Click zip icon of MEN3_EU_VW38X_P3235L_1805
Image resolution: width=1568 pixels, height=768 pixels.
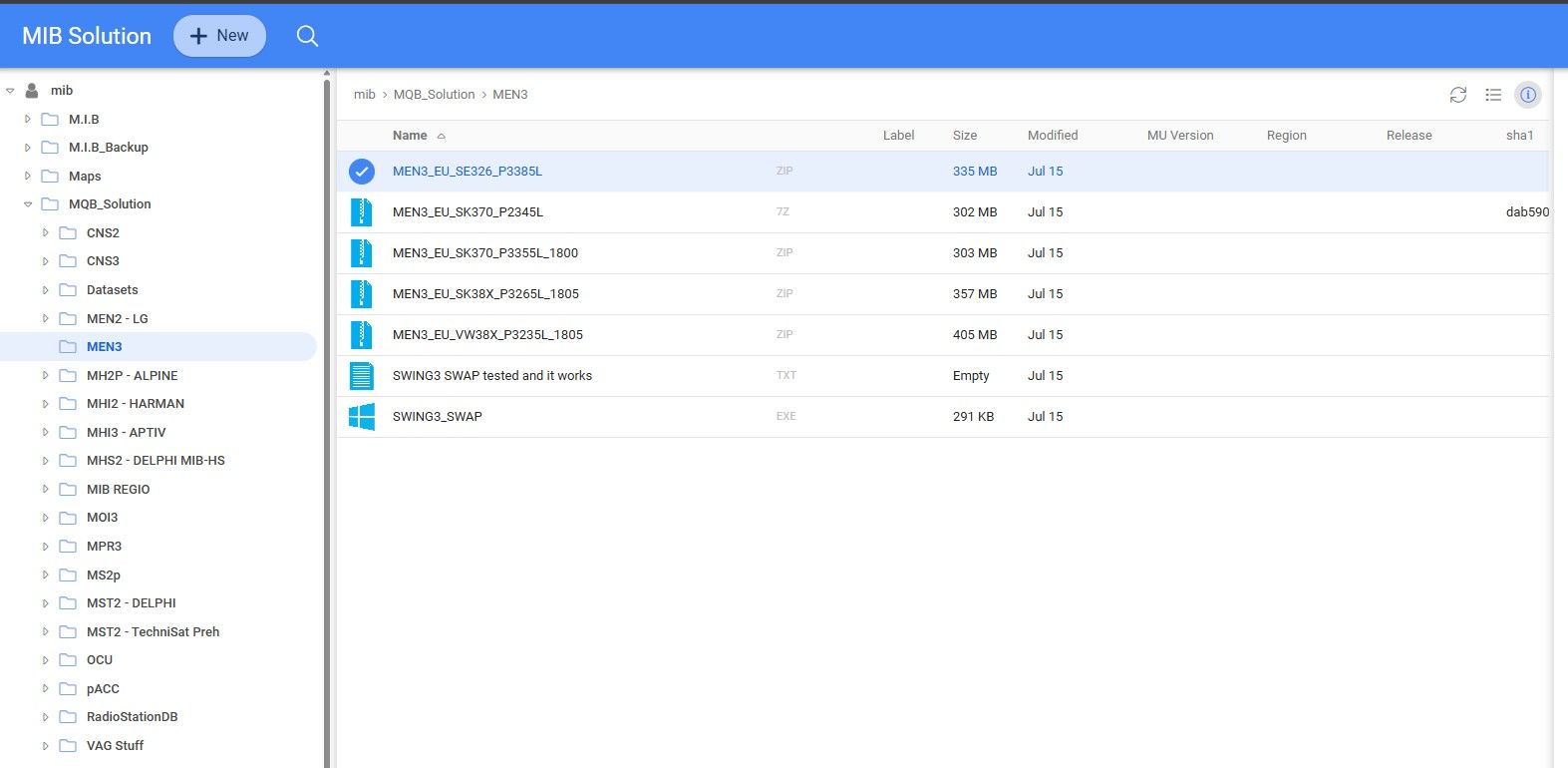pos(362,335)
